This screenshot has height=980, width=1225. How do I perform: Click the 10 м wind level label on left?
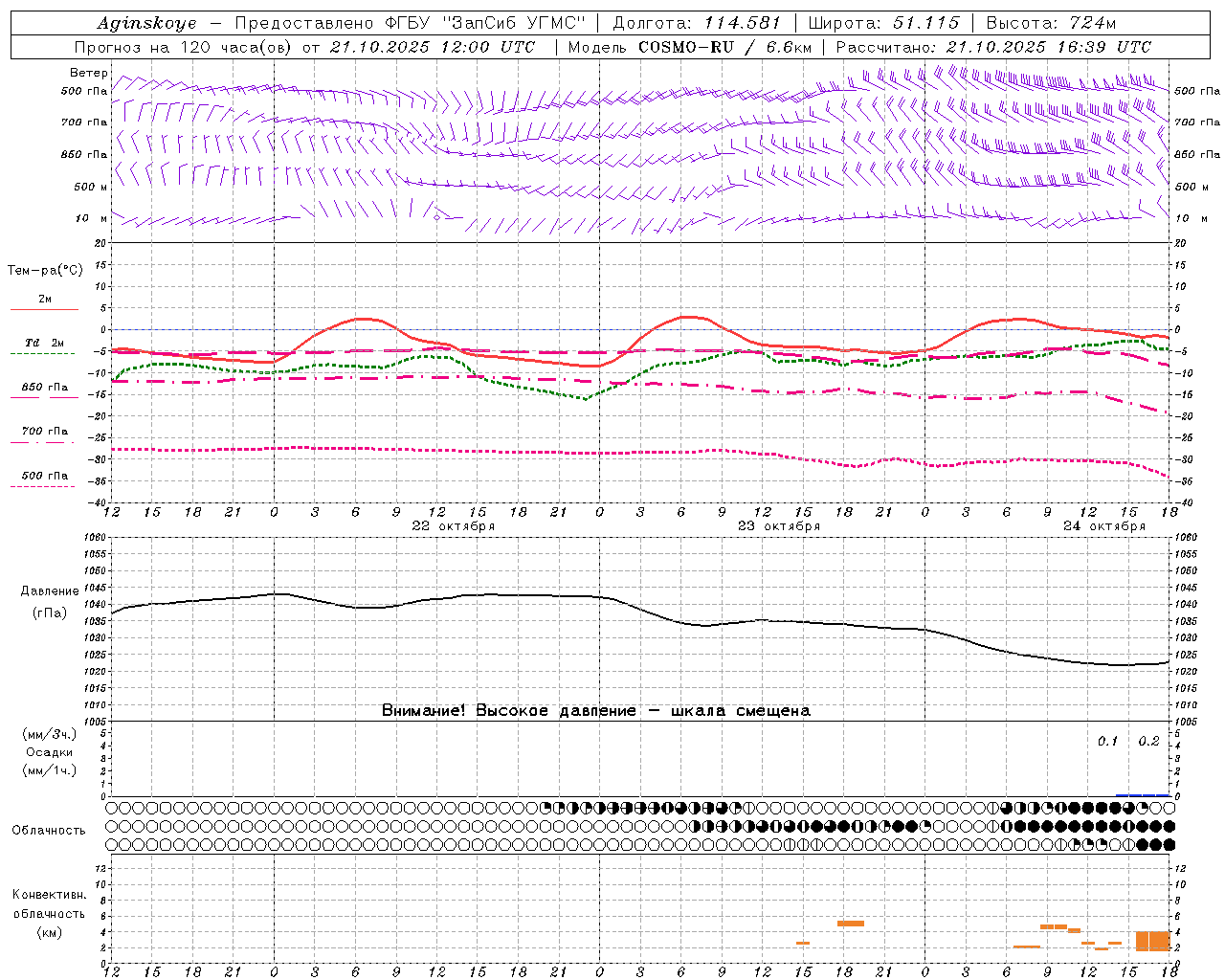pos(91,218)
